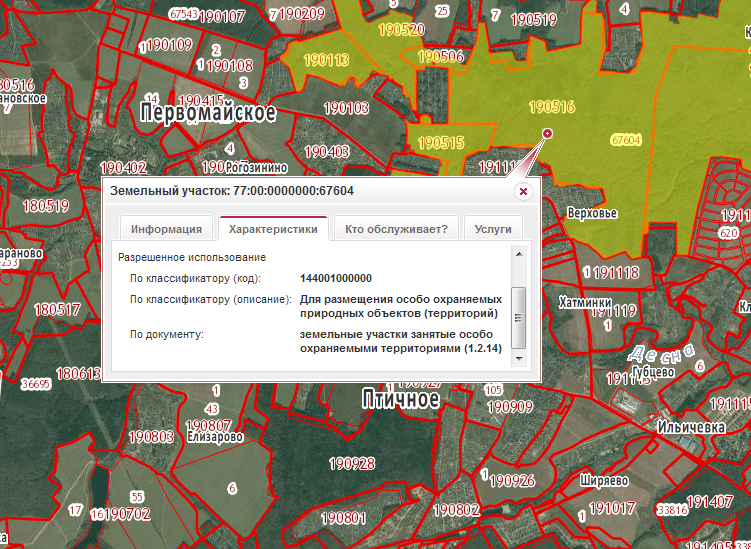Select cadastral block 190520

pos(401,30)
